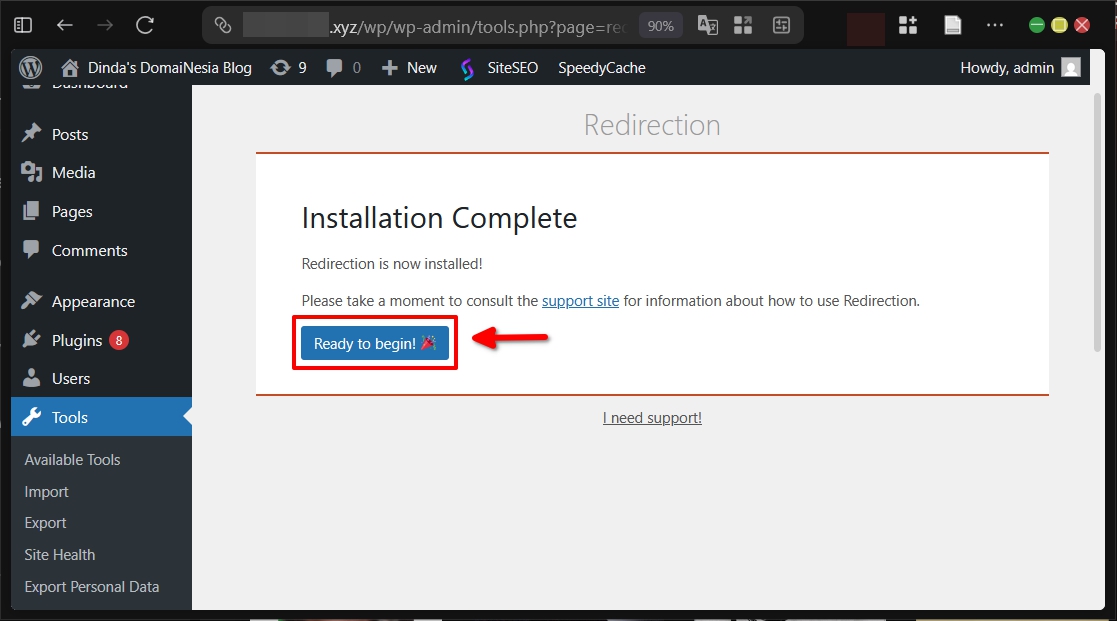The height and width of the screenshot is (621, 1117).
Task: Select Site Health under Tools
Action: (x=59, y=554)
